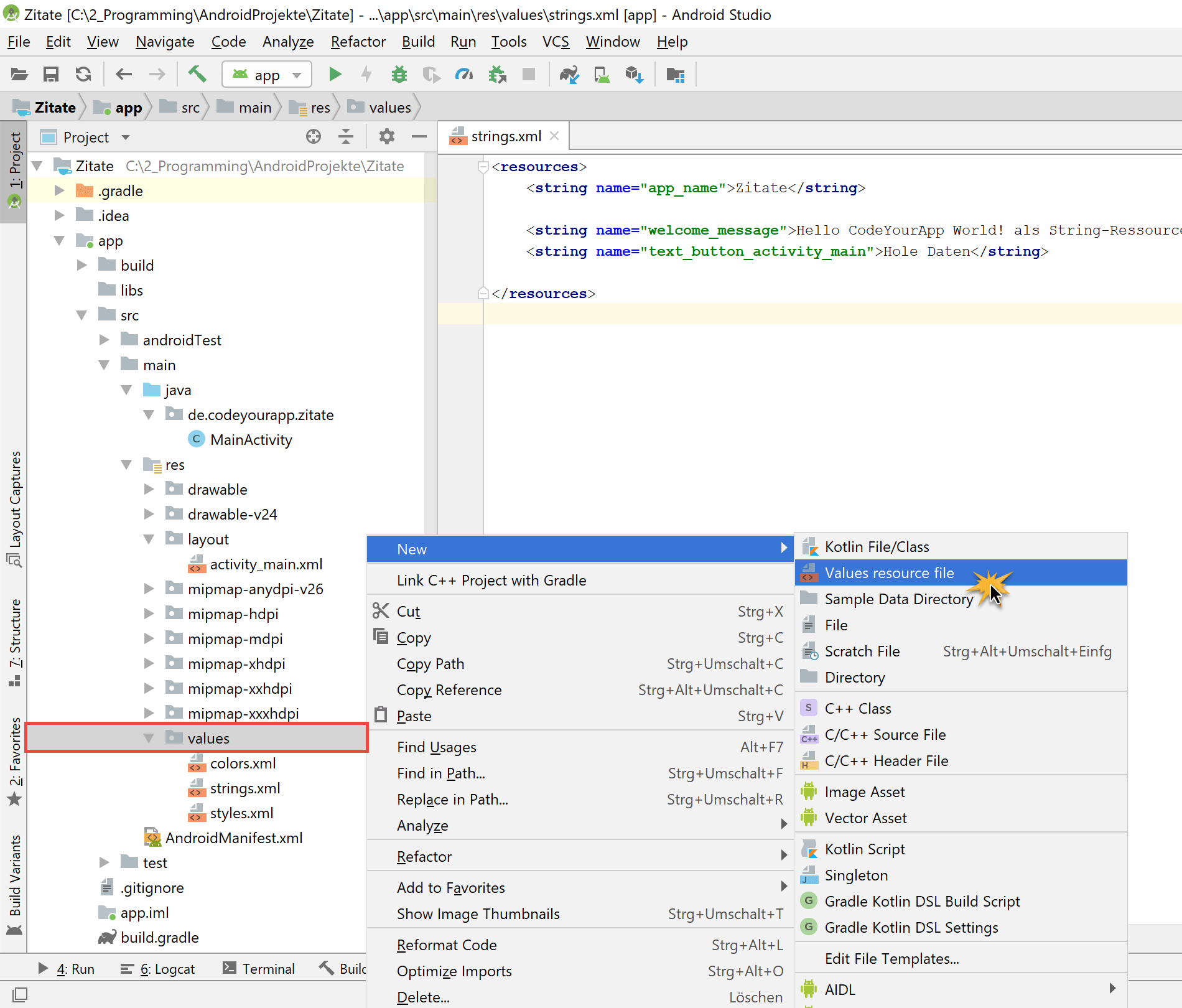The width and height of the screenshot is (1182, 1008).
Task: Expand the mipmap-hdpi folder
Action: [x=149, y=614]
